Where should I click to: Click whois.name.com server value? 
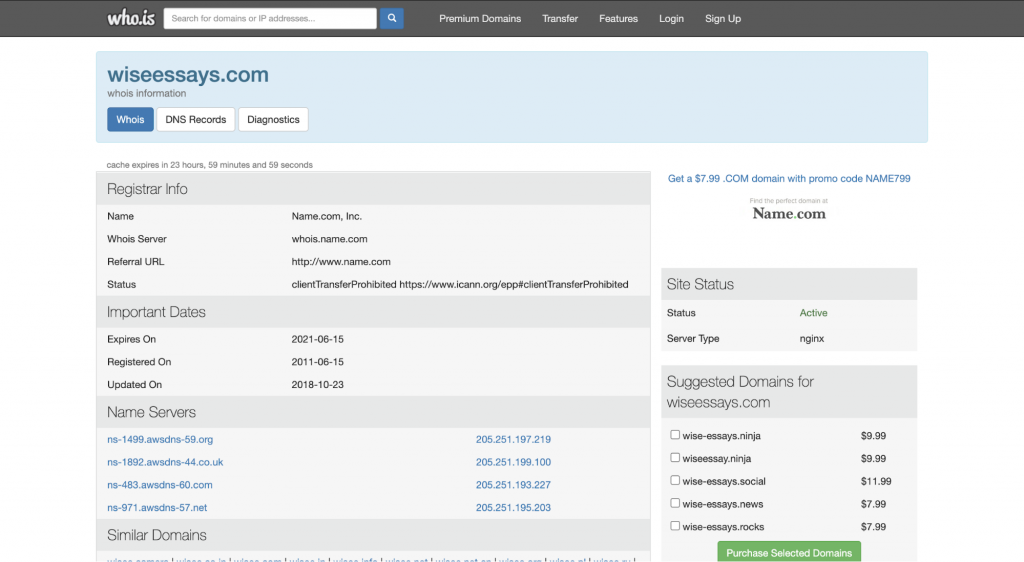coord(329,239)
